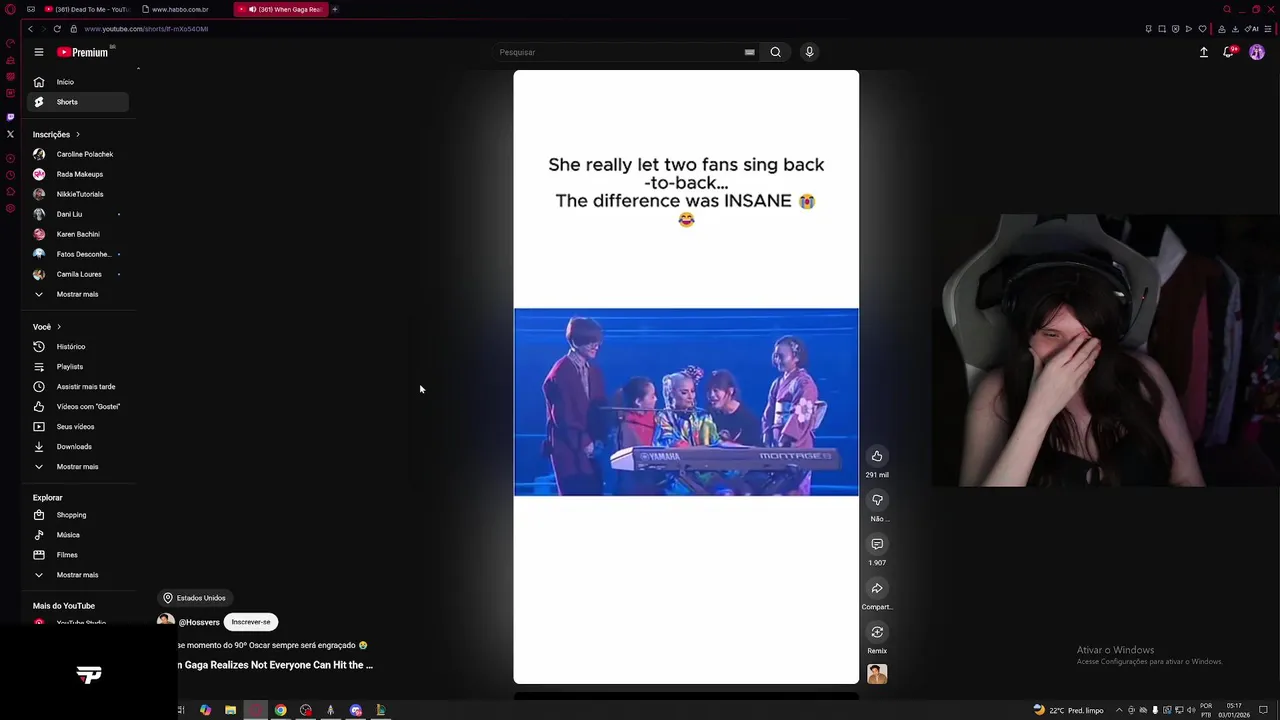Like the Short with thumbs-up button
Viewport: 1280px width, 720px height.
tap(877, 456)
